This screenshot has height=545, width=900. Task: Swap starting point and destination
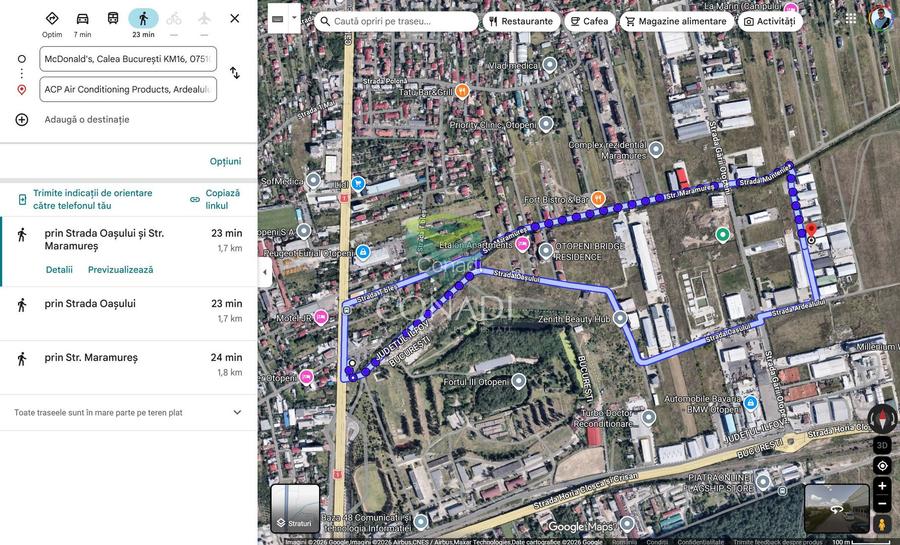(235, 73)
